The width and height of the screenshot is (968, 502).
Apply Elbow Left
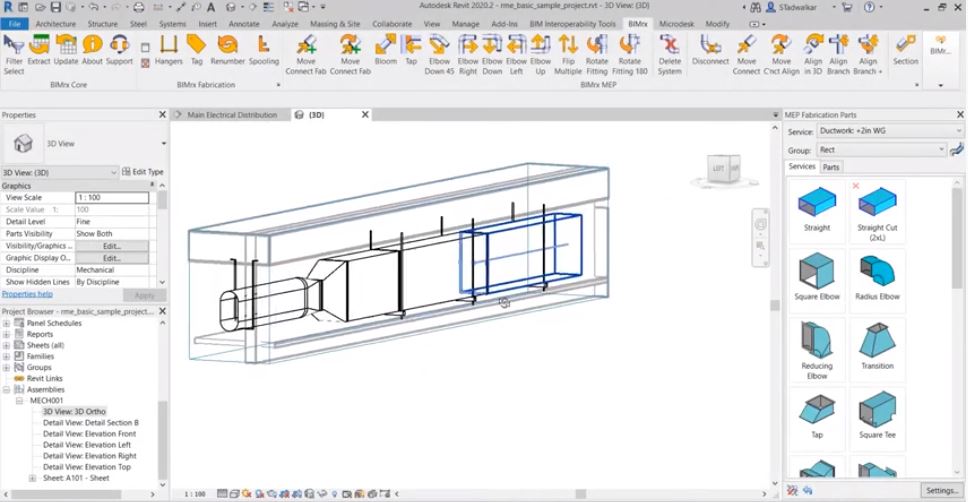click(x=516, y=54)
